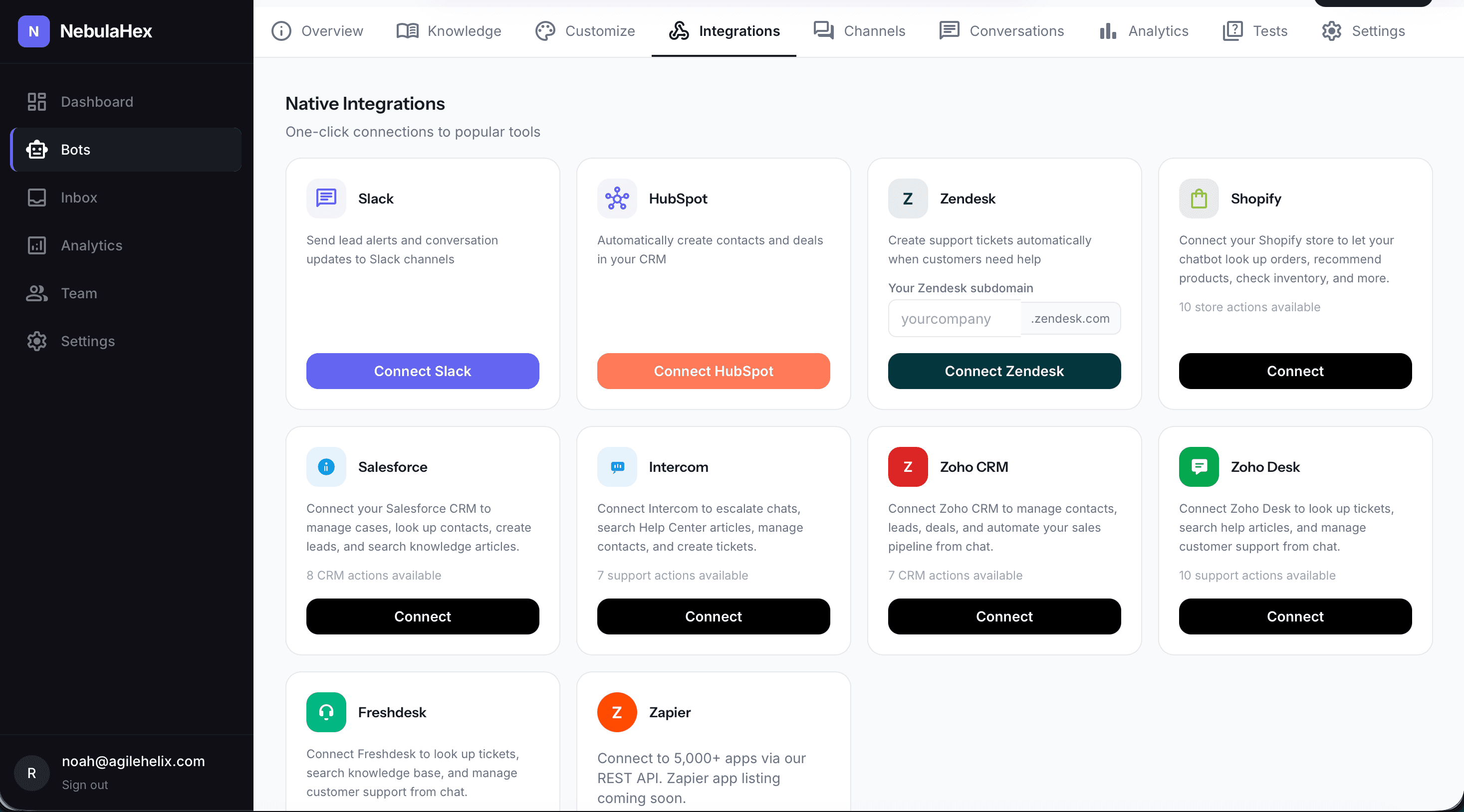
Task: Click the green Zoho Desk icon
Action: click(x=1199, y=466)
